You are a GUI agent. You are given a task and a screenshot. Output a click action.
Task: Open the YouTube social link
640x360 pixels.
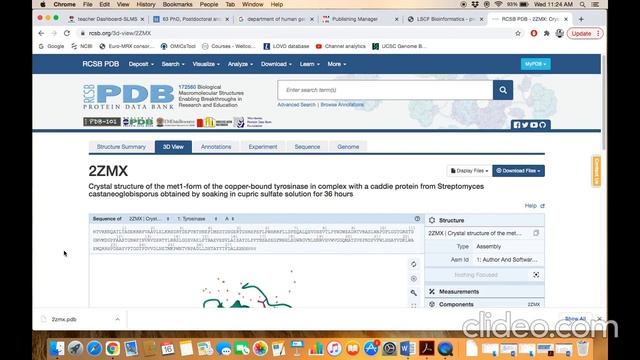click(534, 125)
